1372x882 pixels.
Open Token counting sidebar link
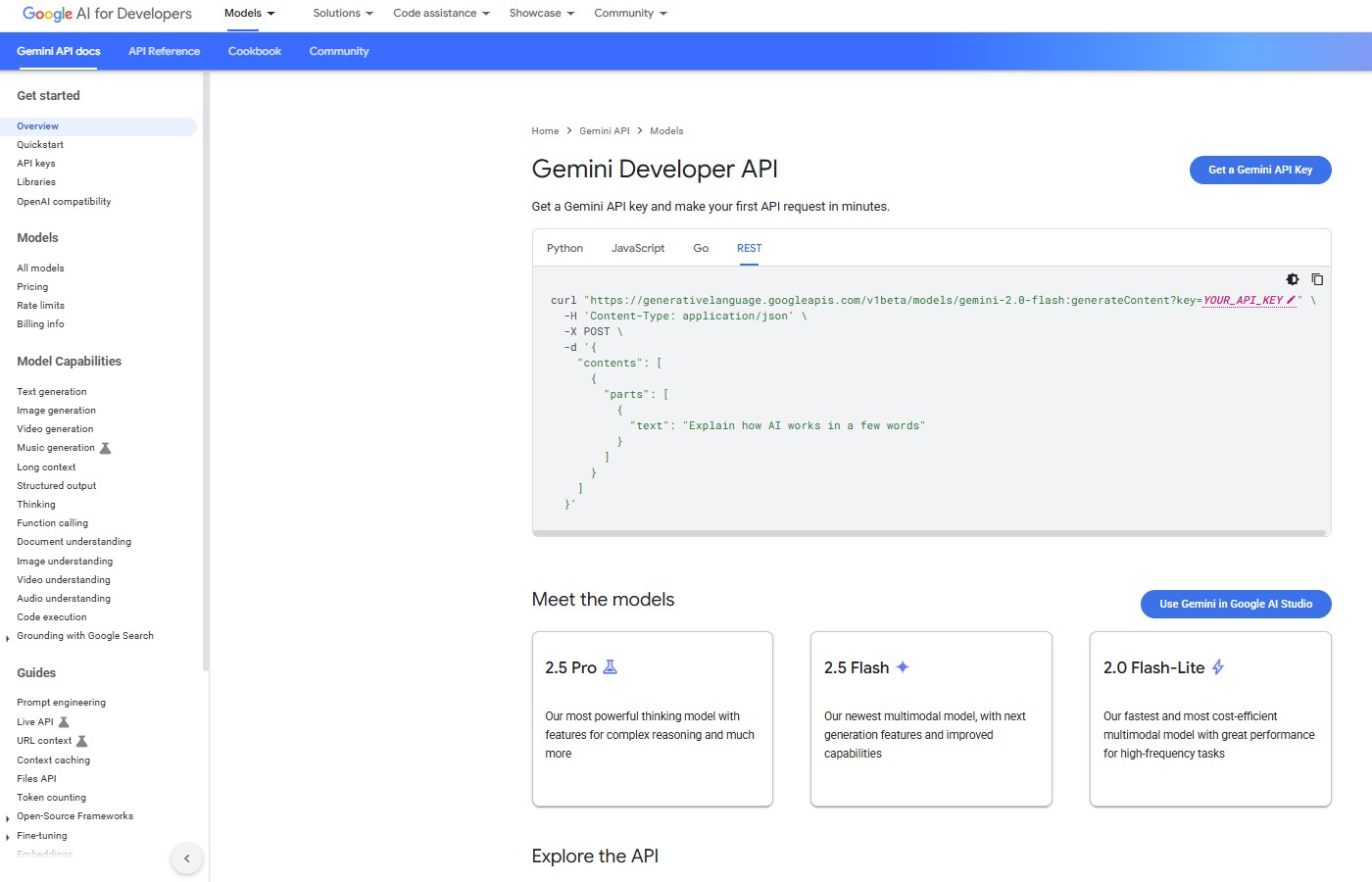51,798
